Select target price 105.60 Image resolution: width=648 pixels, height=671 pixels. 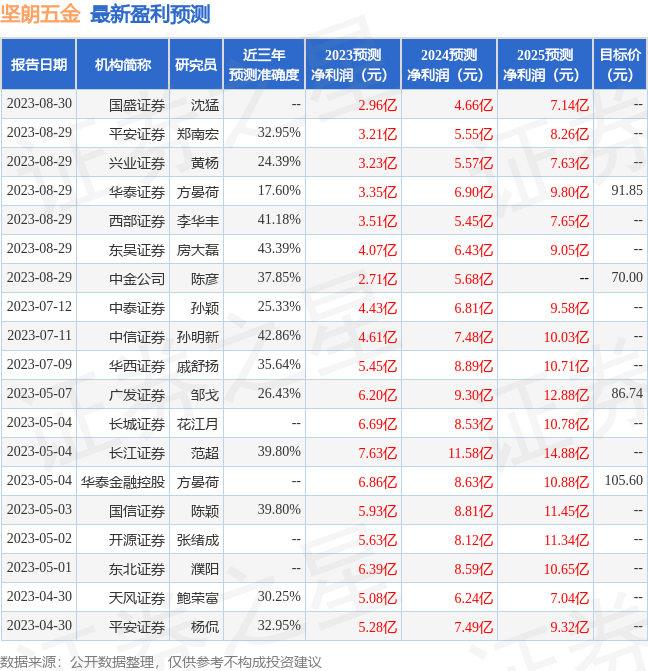click(624, 480)
